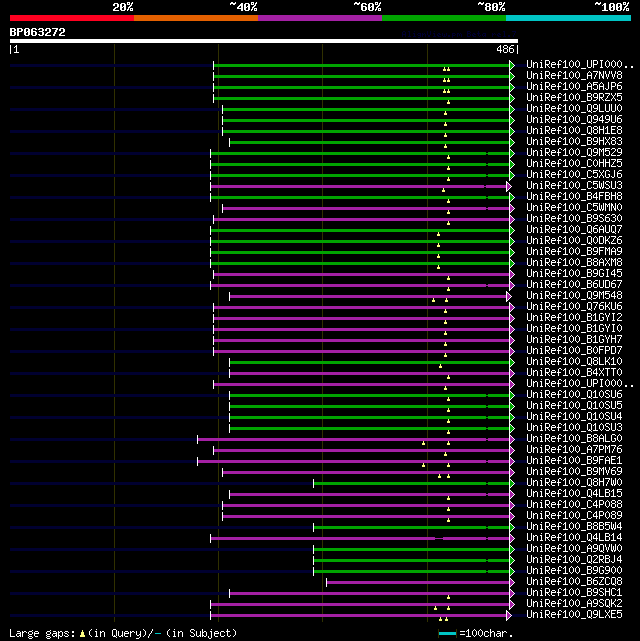The height and width of the screenshot is (641, 640).
Task: Select the UniRef100_C5WMN0 label
Action: point(574,208)
